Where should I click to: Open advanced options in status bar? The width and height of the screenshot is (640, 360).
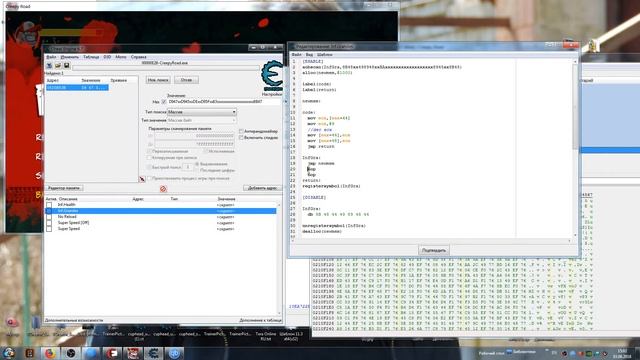[x=74, y=320]
